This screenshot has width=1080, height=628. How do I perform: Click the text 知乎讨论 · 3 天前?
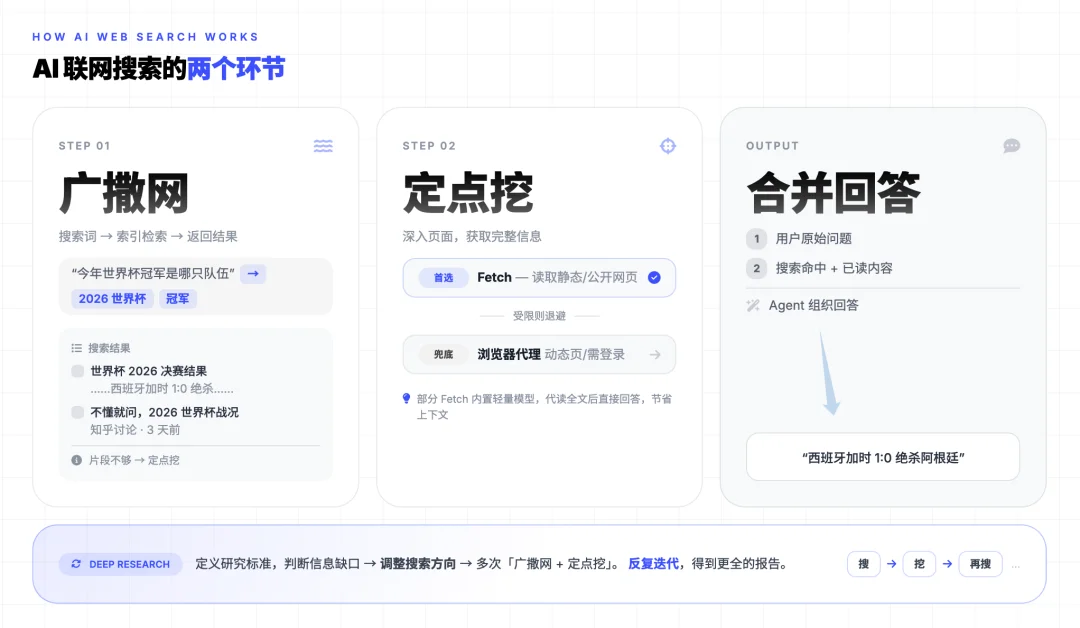pos(135,430)
